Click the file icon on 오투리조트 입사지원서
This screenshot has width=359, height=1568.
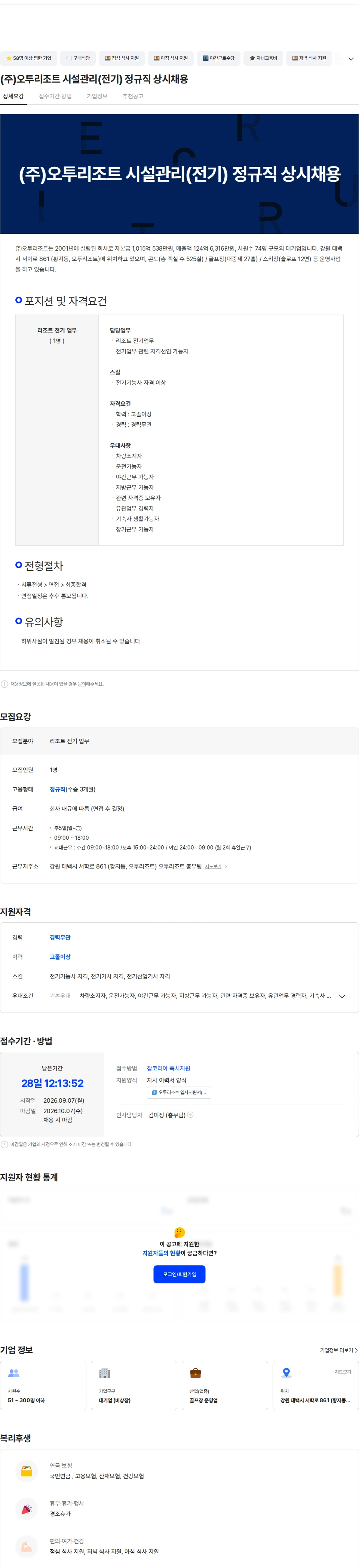[x=154, y=1093]
